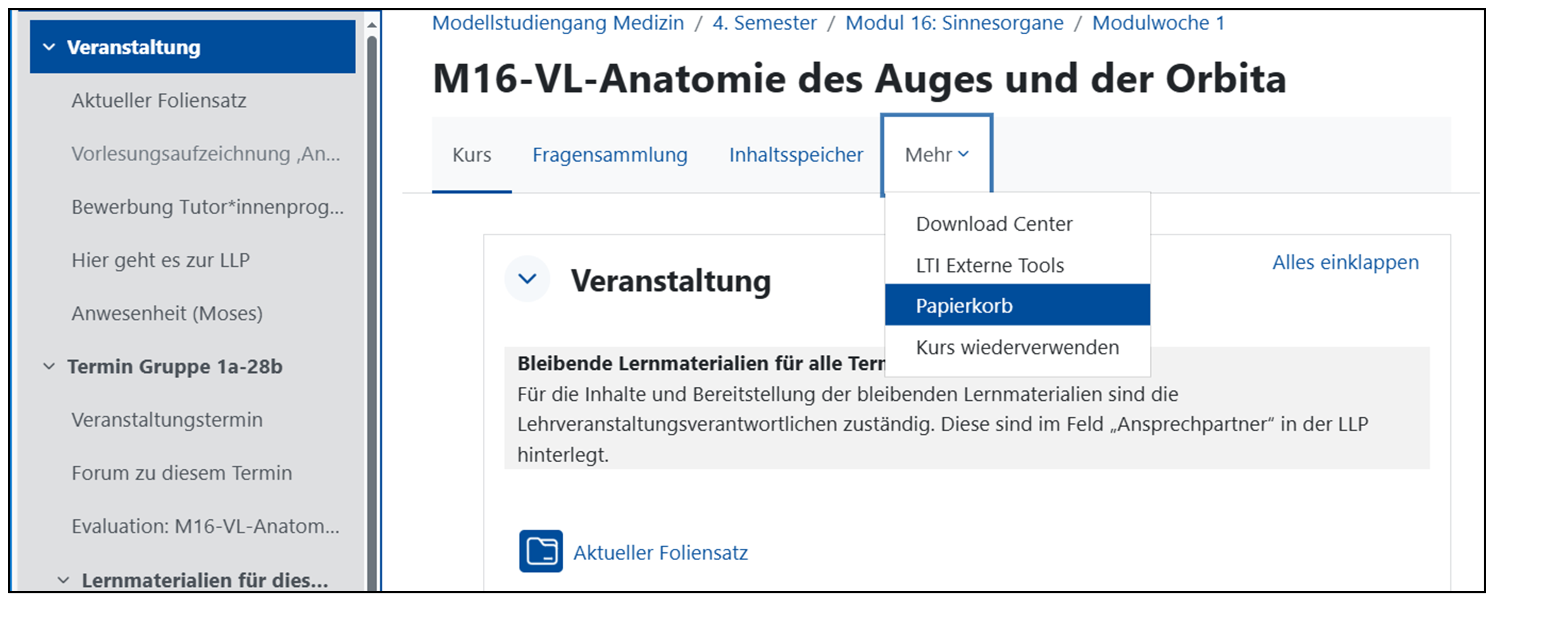Select Forum zu diesem Termin sidebar item
The height and width of the screenshot is (626, 1568).
pyautogui.click(x=181, y=473)
